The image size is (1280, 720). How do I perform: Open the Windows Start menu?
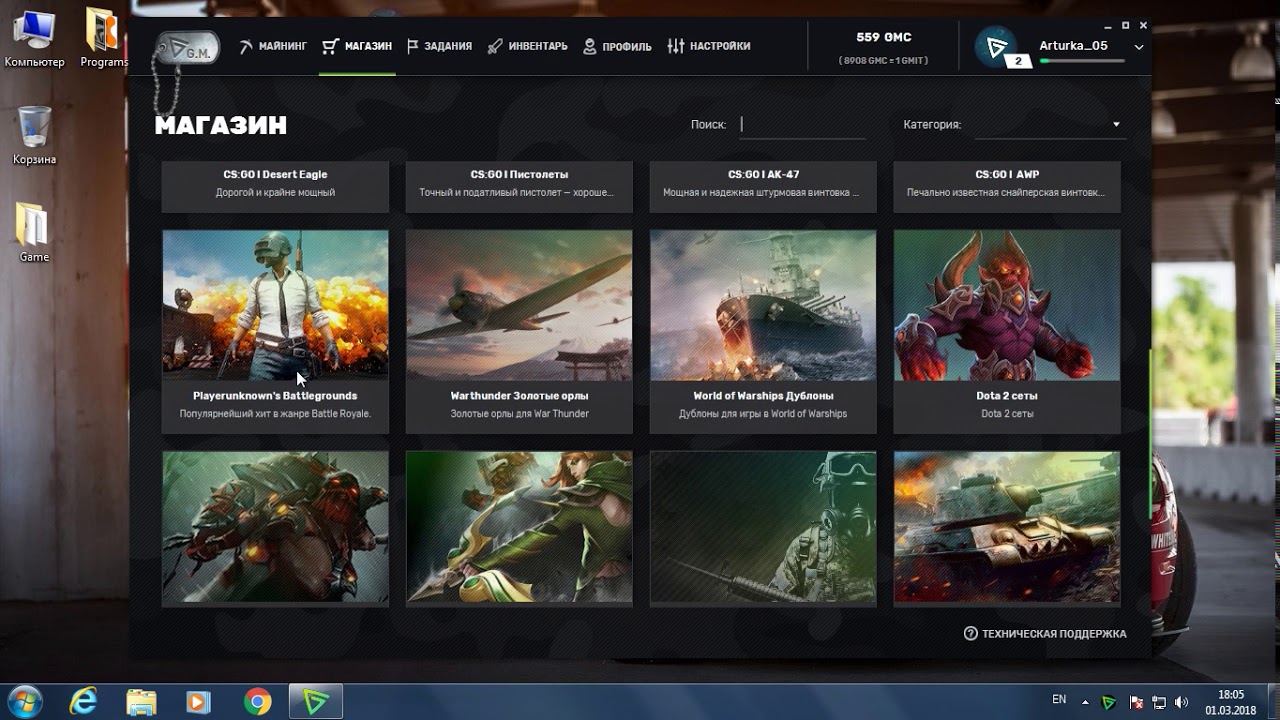tap(25, 702)
